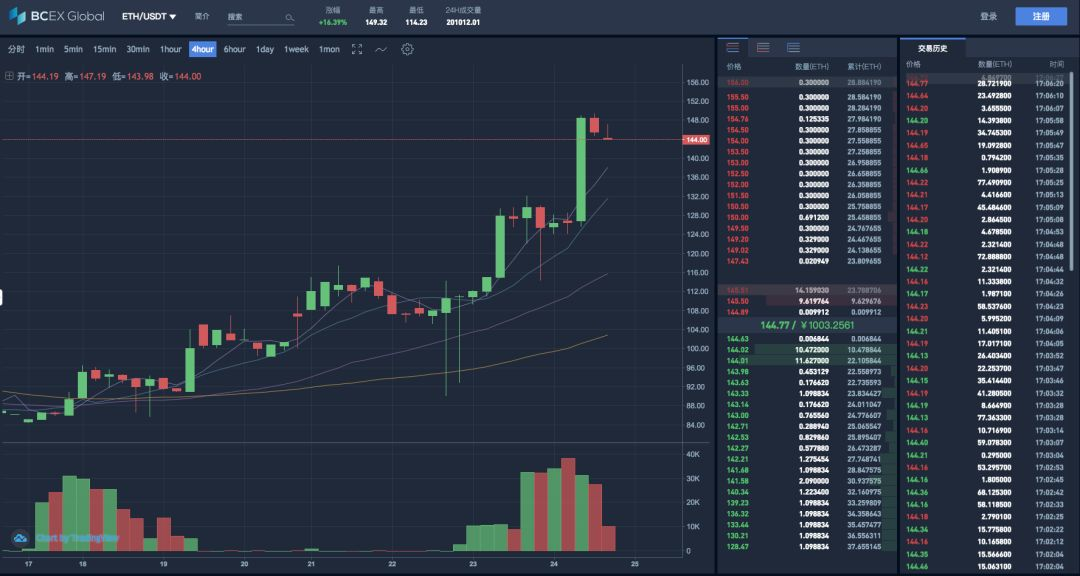The image size is (1080, 576).
Task: Select the 15min timeframe
Action: tap(105, 49)
